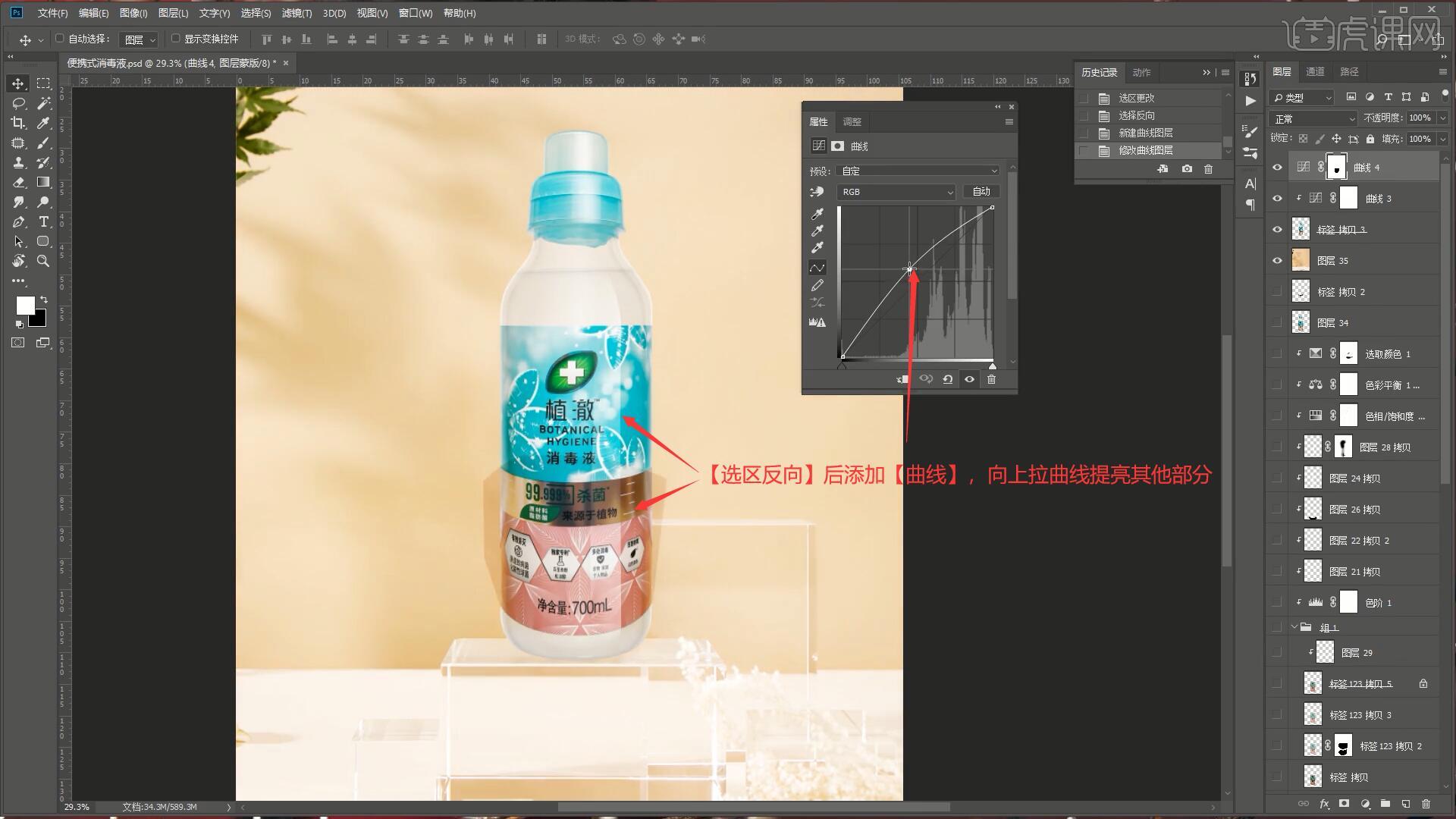Hide the 图层 35 layer
Screen dimensions: 1456x819
(1277, 261)
